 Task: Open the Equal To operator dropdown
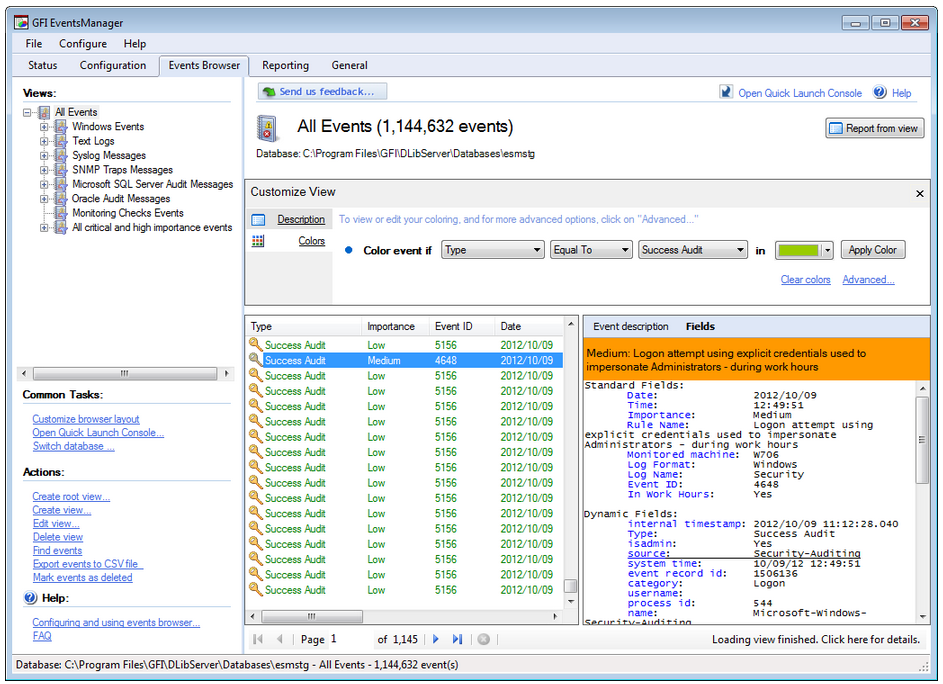[591, 250]
